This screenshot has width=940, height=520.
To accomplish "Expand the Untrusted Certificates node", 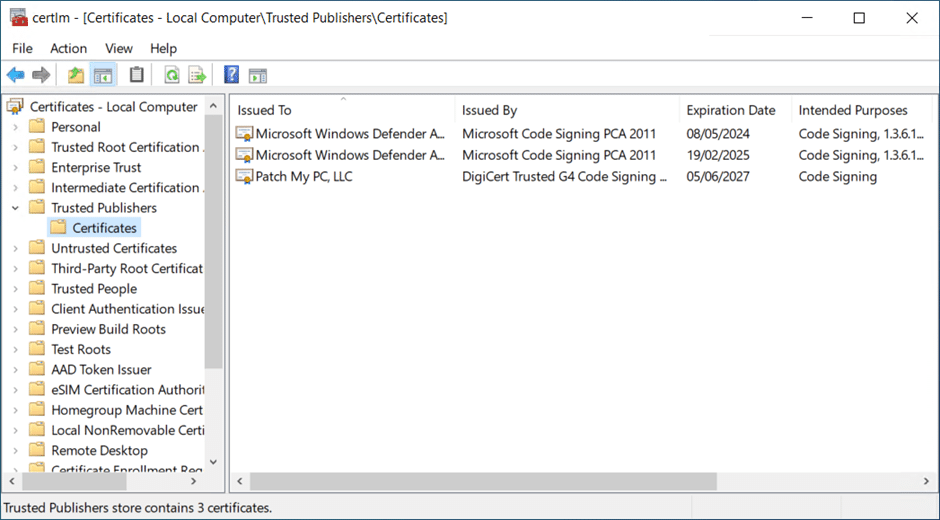I will [x=15, y=248].
